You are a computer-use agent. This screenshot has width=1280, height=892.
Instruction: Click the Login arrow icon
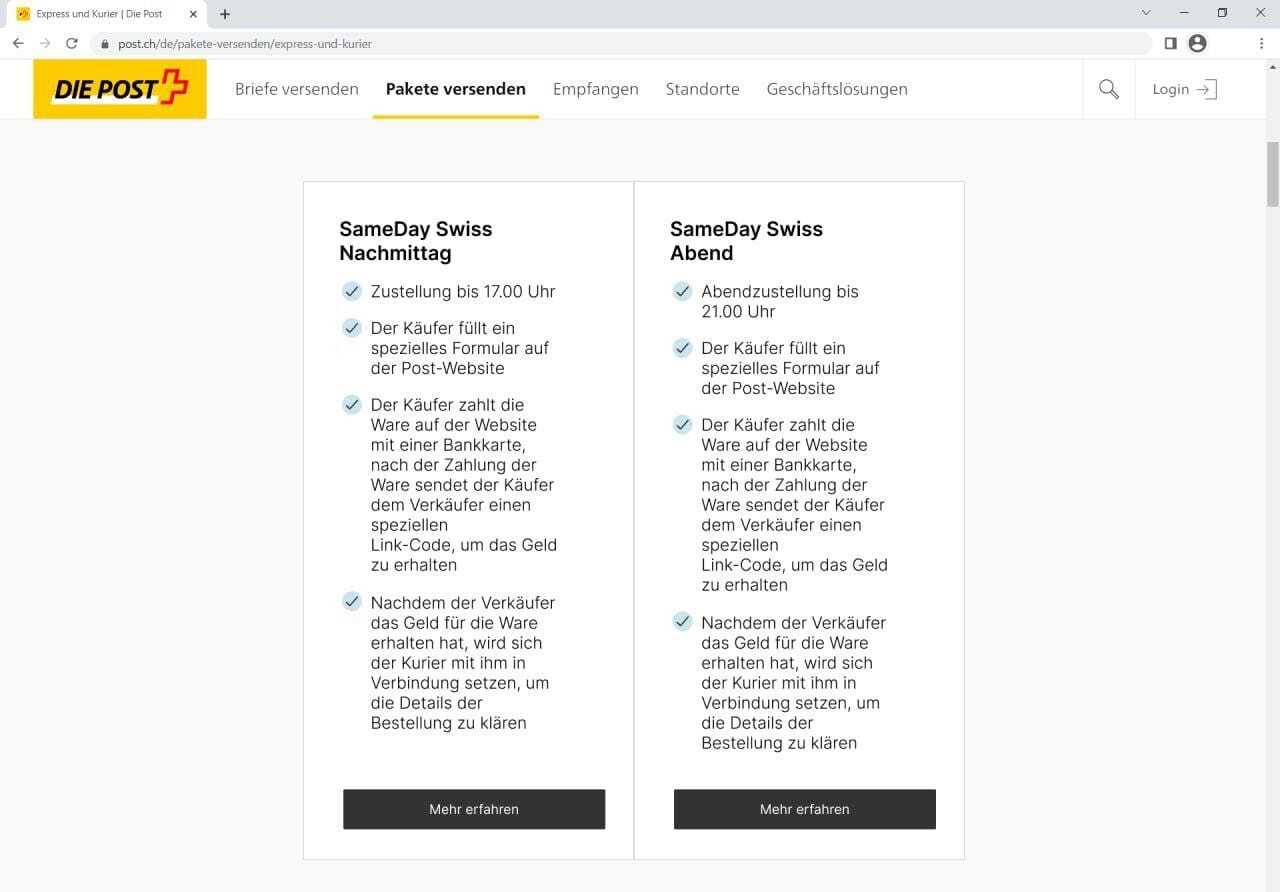click(x=1207, y=89)
